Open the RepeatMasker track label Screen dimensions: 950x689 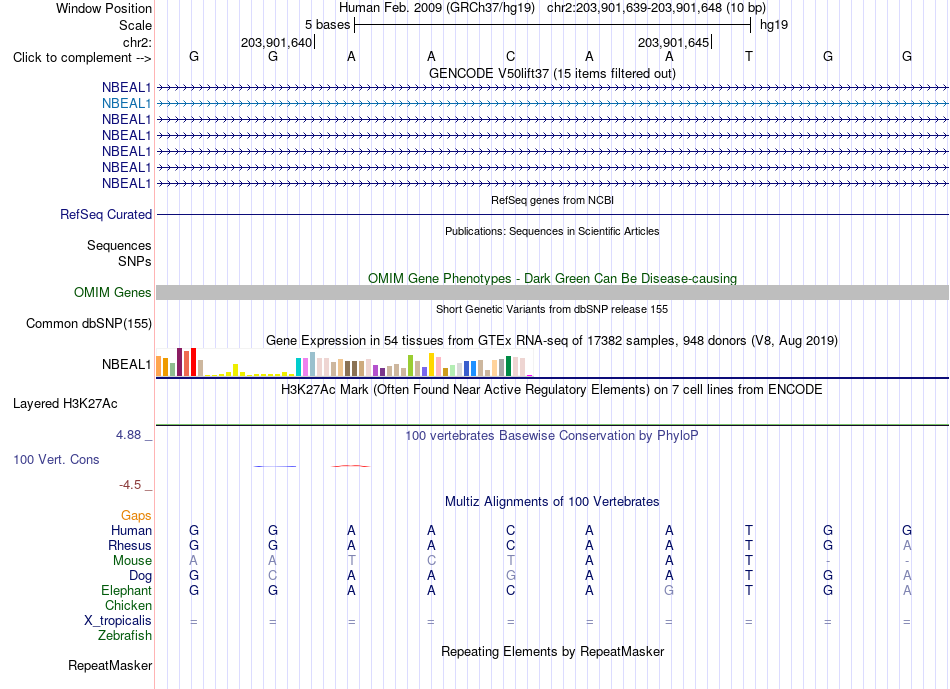110,666
